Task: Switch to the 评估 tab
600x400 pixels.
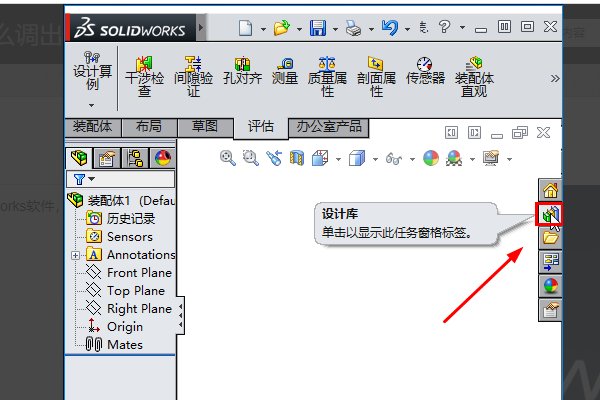Action: point(261,127)
